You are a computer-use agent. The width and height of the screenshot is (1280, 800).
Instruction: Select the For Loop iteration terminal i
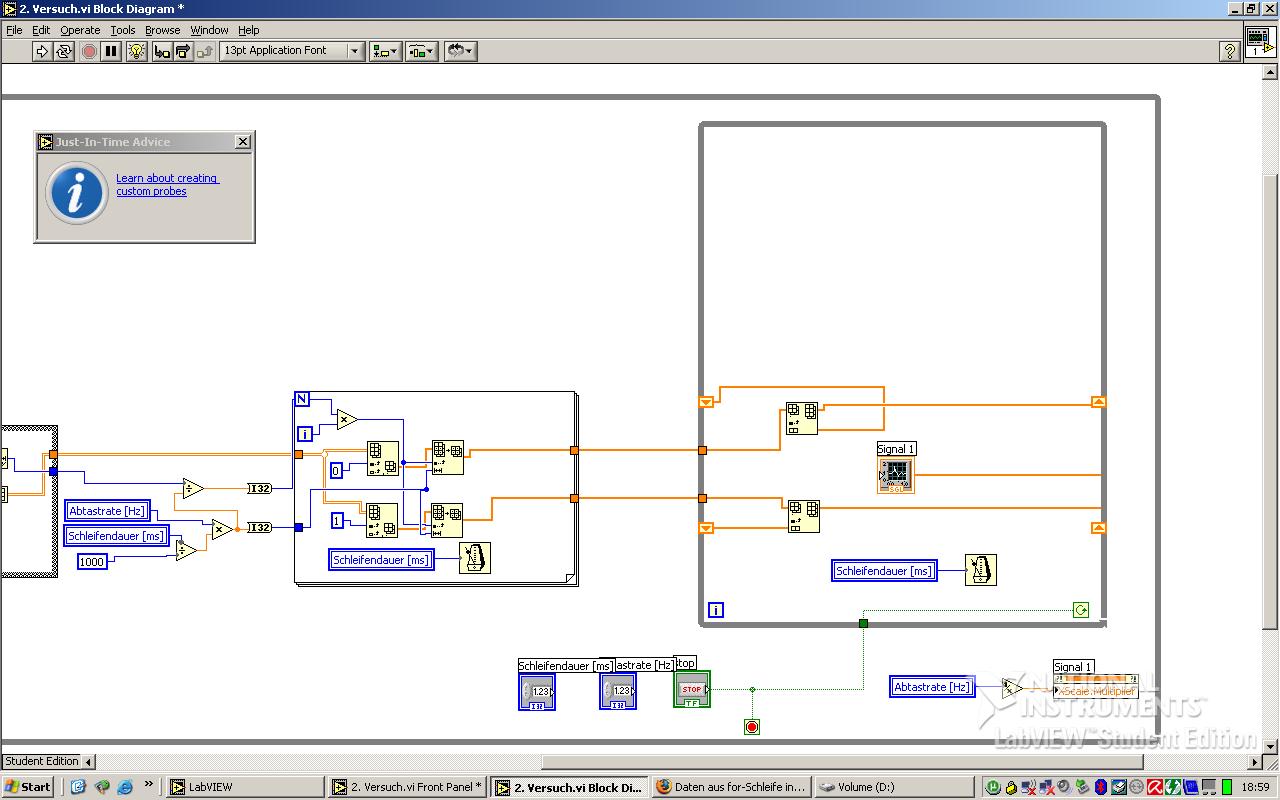point(306,434)
